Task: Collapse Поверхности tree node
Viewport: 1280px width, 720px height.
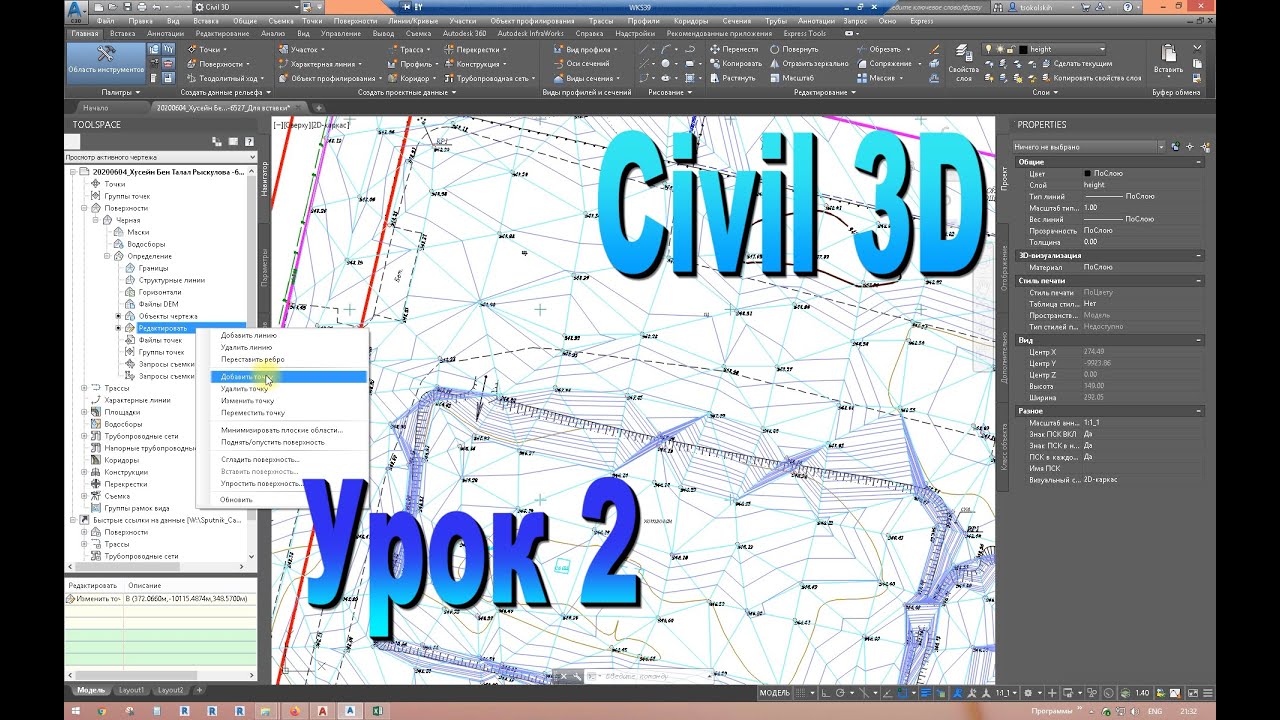Action: coord(83,208)
